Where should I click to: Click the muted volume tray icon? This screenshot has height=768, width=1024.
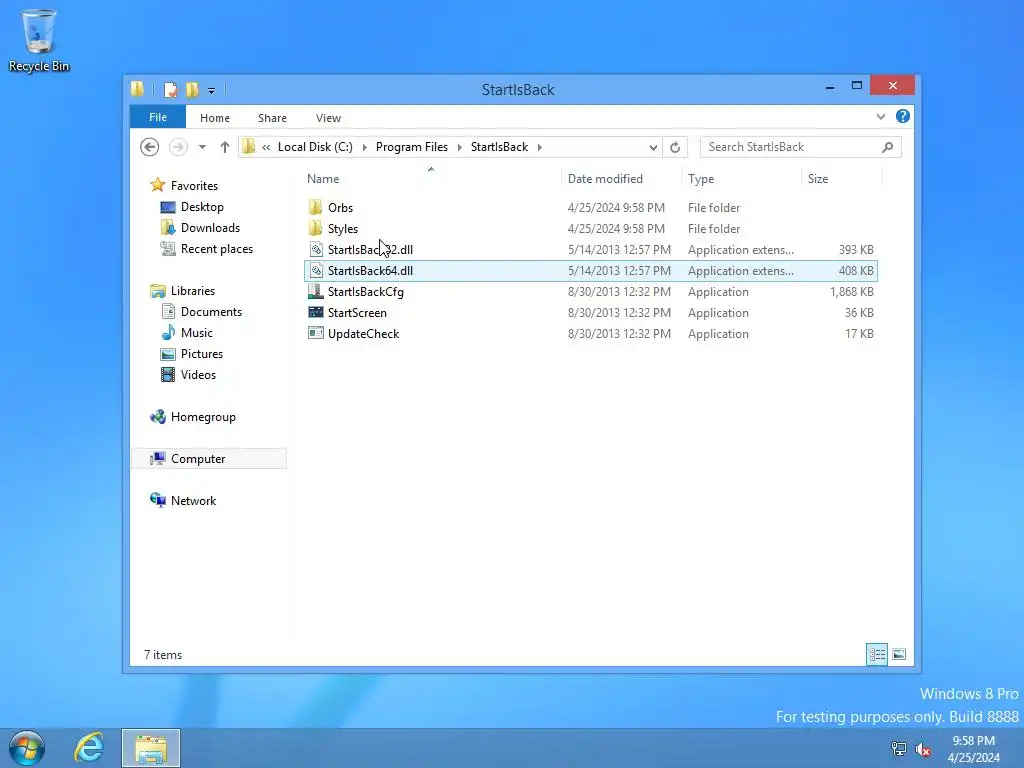click(923, 750)
